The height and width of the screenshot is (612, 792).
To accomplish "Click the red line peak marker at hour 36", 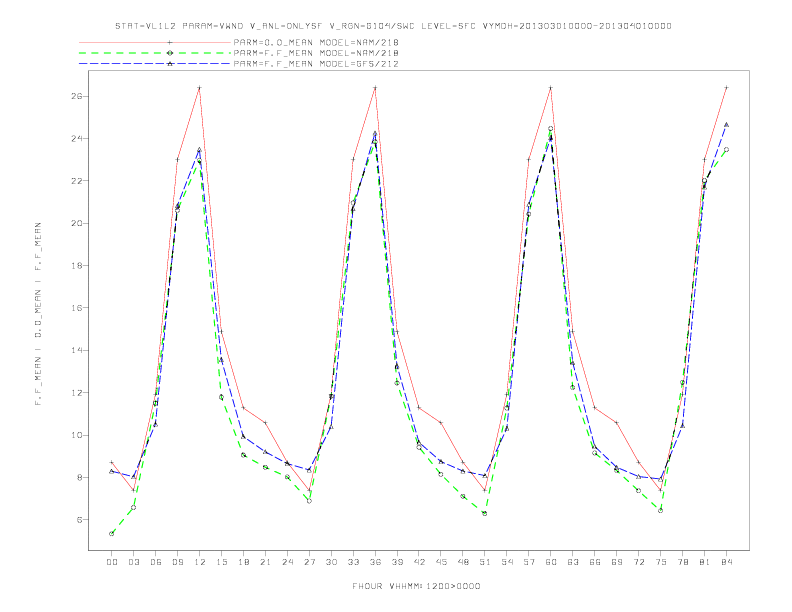I will (x=375, y=88).
